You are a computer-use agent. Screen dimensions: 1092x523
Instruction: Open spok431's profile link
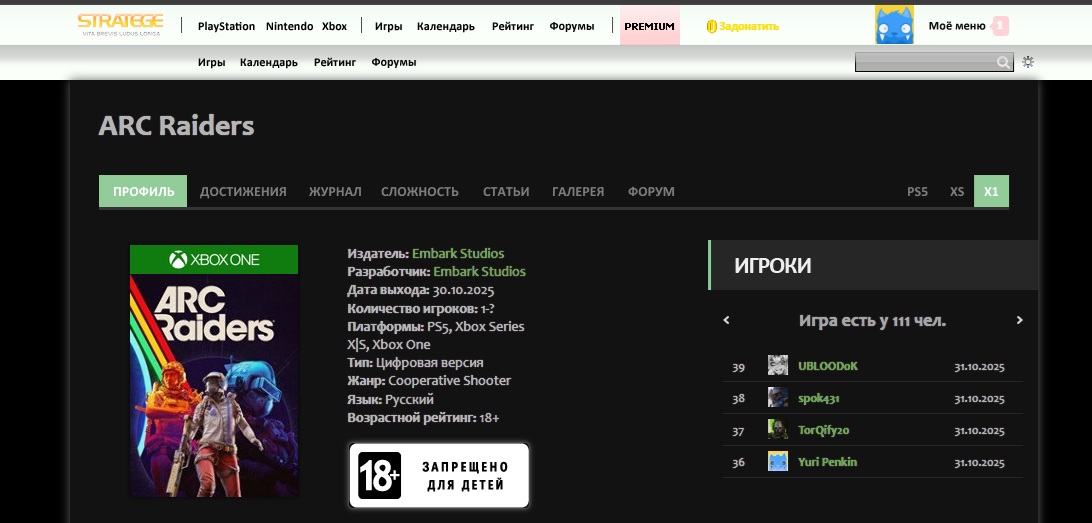click(819, 398)
